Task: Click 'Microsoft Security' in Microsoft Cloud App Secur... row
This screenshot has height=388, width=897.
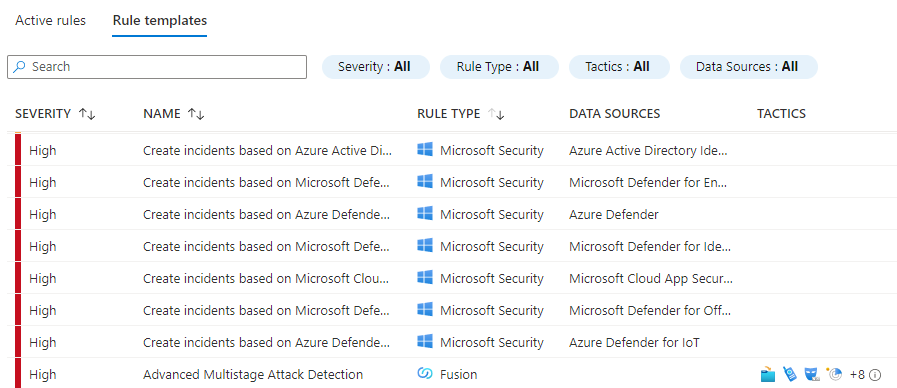Action: pyautogui.click(x=491, y=279)
